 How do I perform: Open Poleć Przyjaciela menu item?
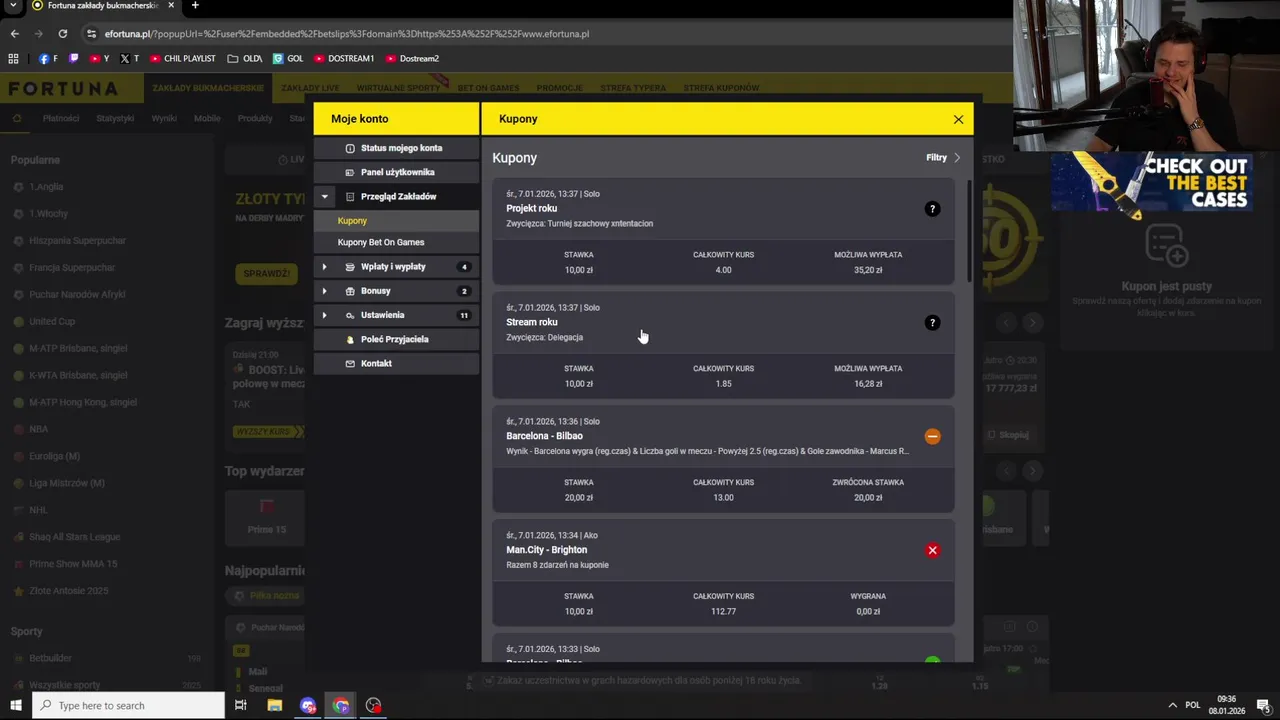(396, 339)
